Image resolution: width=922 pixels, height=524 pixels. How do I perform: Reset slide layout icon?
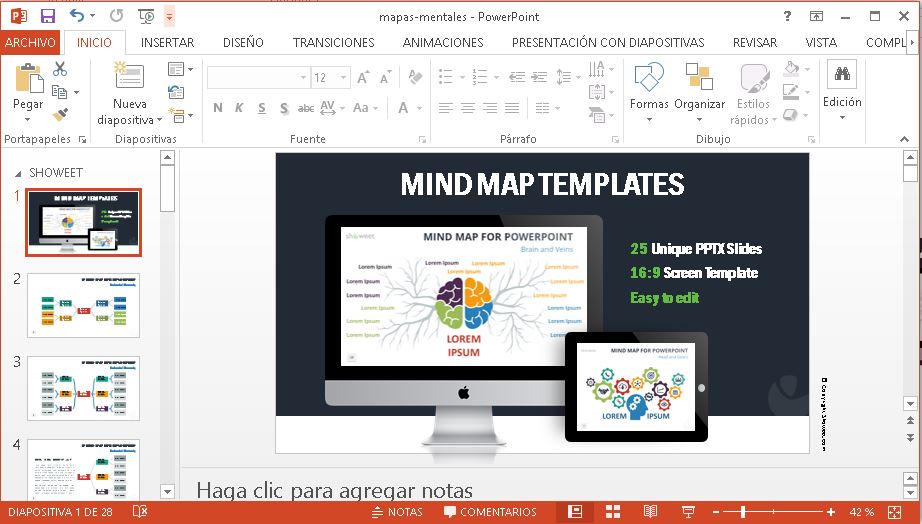point(176,92)
